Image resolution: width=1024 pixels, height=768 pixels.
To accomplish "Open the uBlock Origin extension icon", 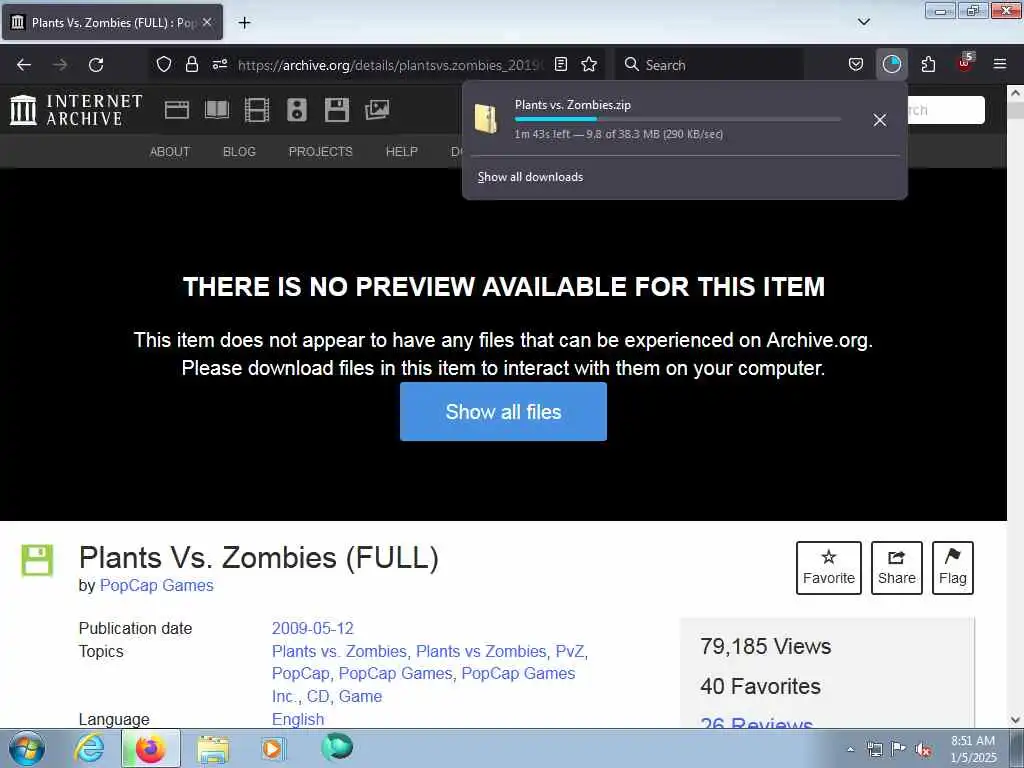I will point(965,63).
